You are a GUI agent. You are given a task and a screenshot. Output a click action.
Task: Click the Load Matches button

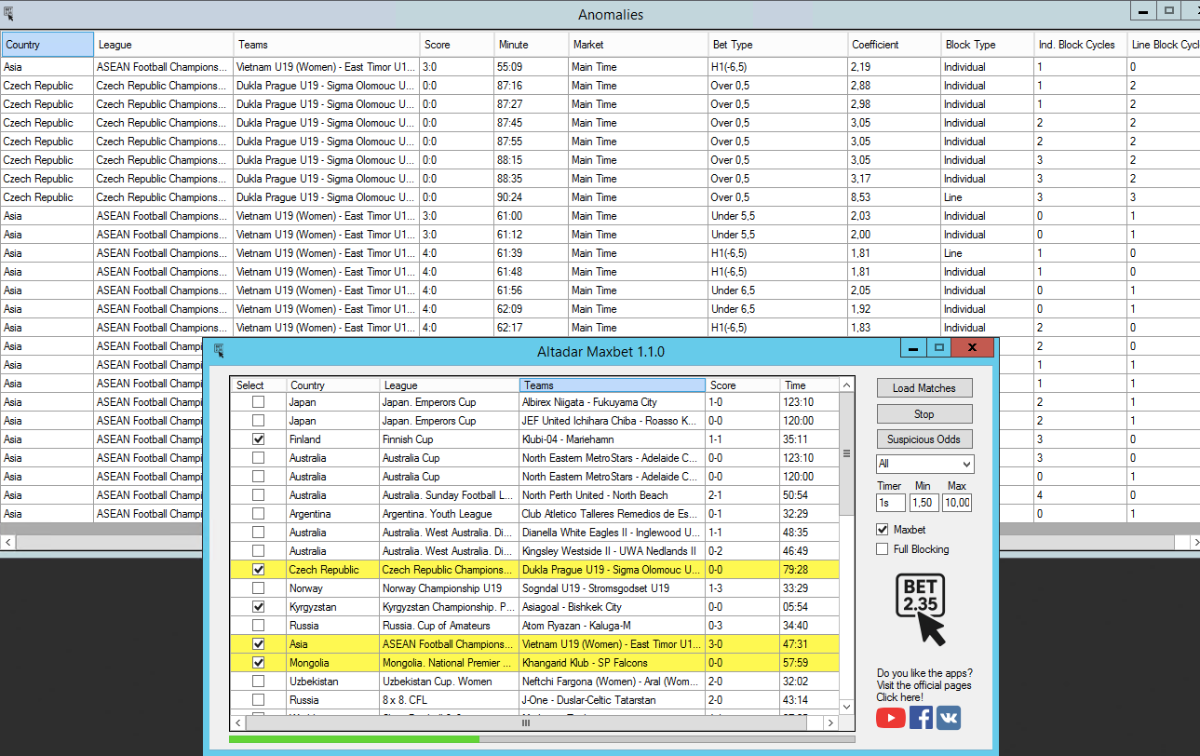tap(924, 388)
